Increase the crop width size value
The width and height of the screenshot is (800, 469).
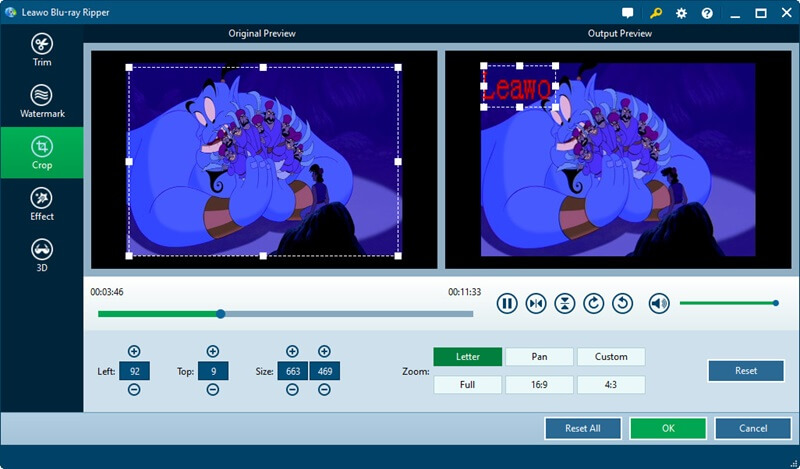tap(292, 351)
